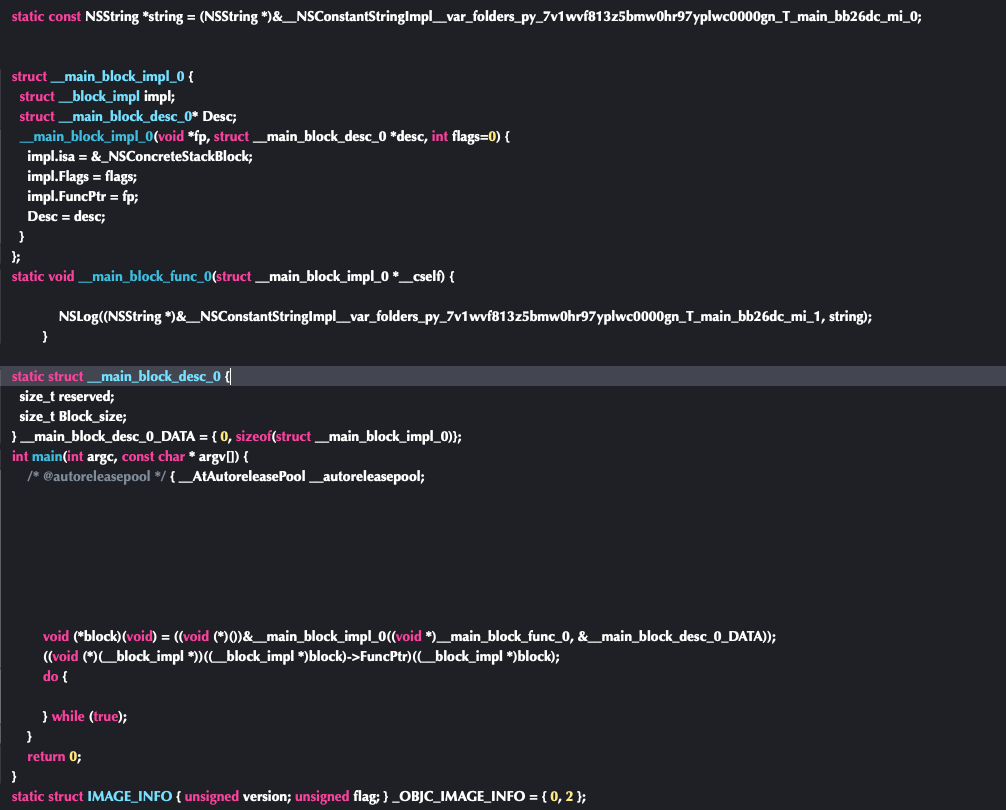Click the "struct __block_impl impl;" line

[x=97, y=96]
